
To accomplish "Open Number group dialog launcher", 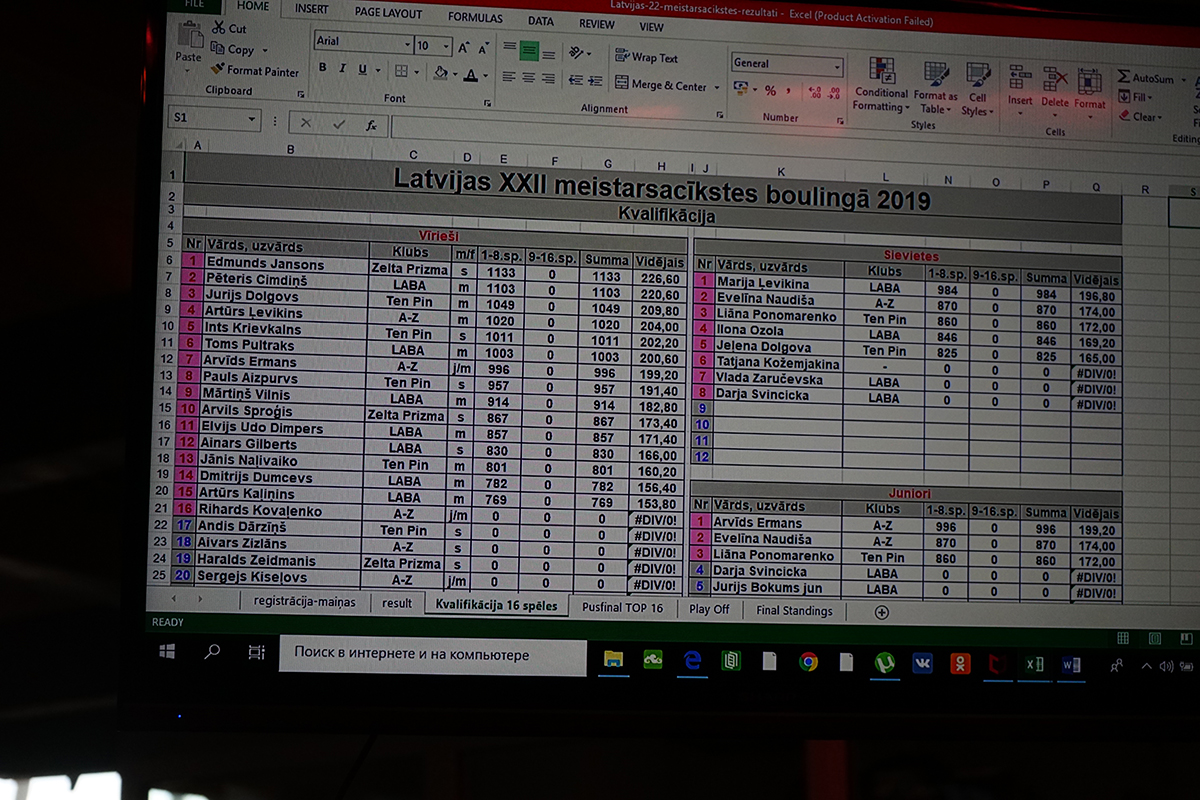I will pos(838,121).
